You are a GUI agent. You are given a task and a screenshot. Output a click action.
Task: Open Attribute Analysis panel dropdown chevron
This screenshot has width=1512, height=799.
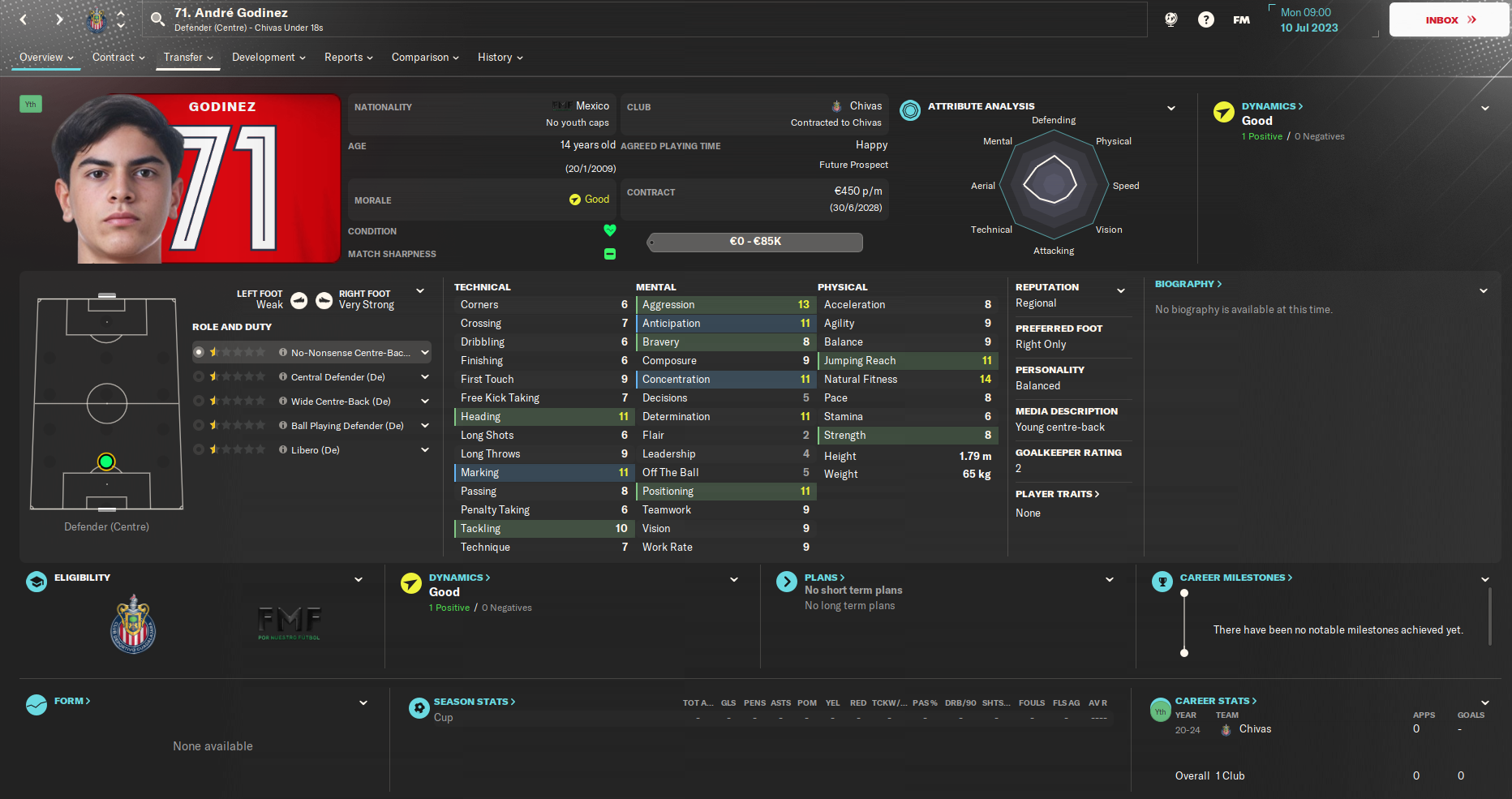(1171, 108)
